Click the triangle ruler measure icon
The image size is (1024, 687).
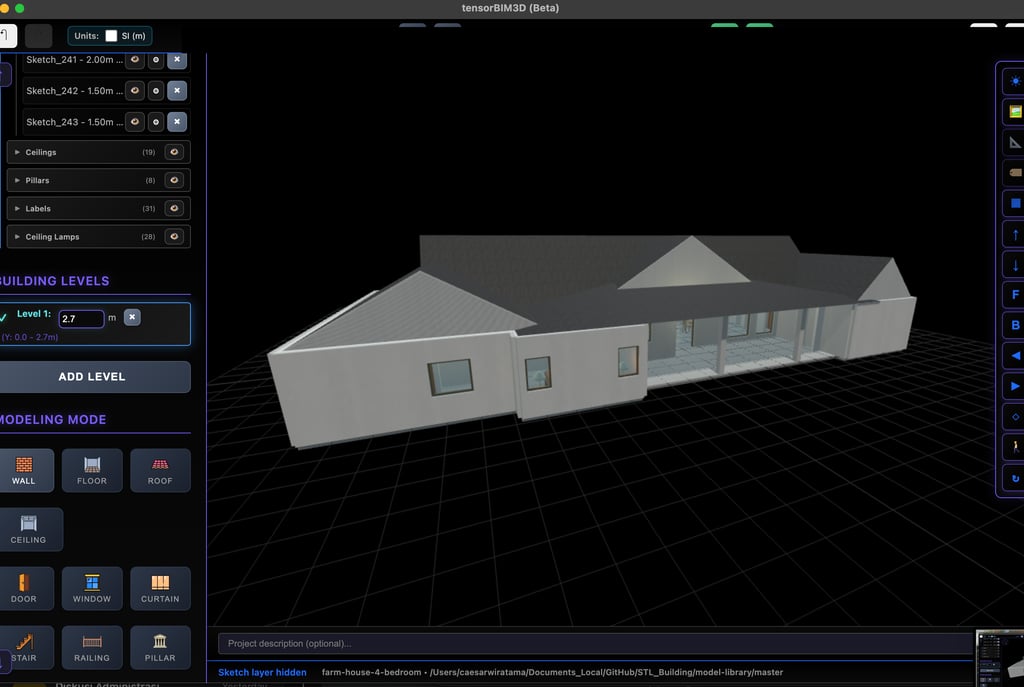pyautogui.click(x=1014, y=142)
